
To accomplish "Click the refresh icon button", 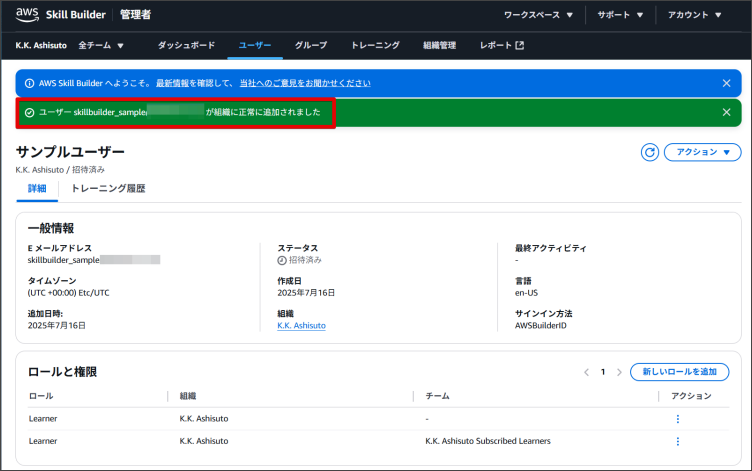I will coord(649,152).
